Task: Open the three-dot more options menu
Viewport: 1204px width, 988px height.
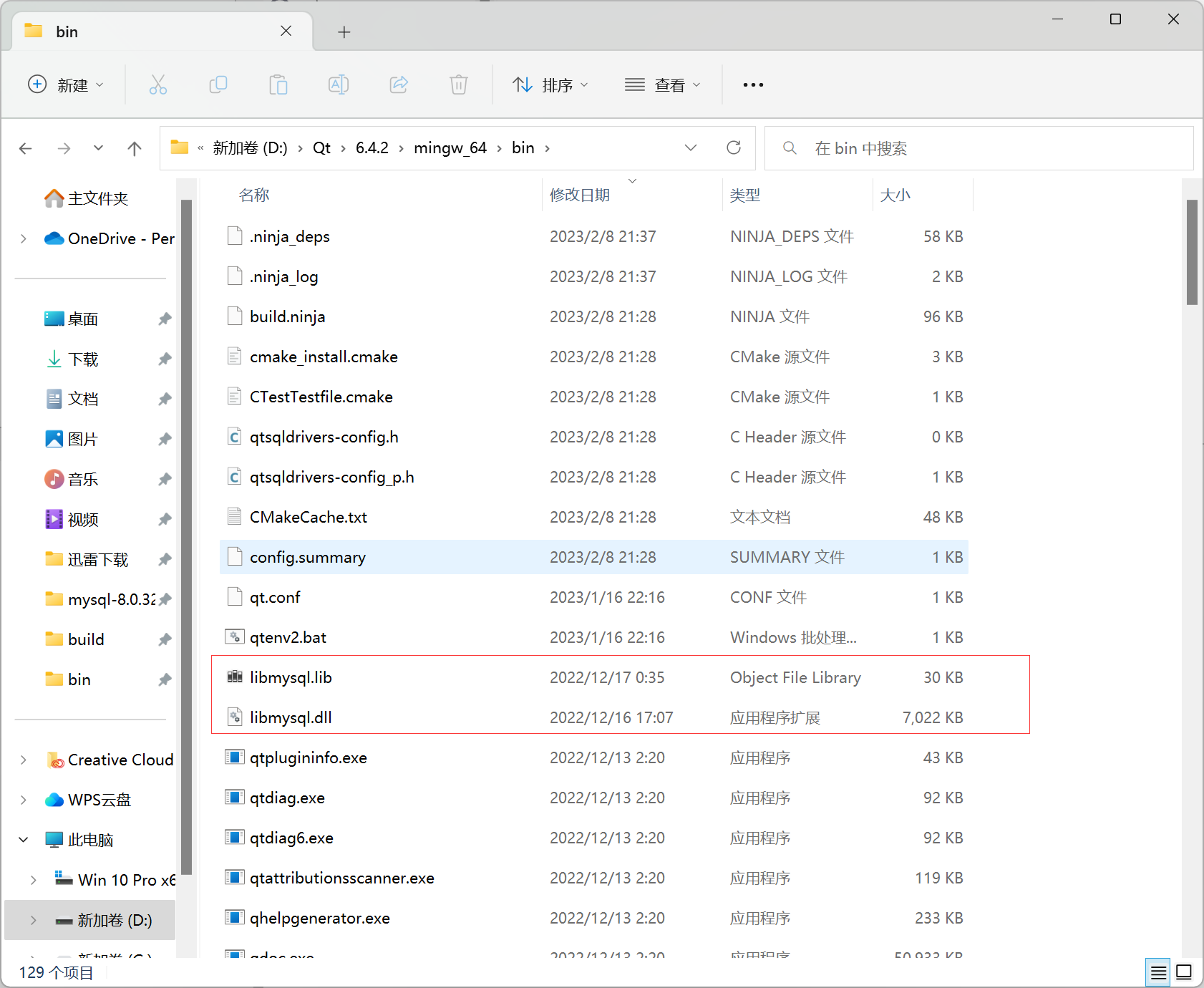Action: pyautogui.click(x=753, y=84)
